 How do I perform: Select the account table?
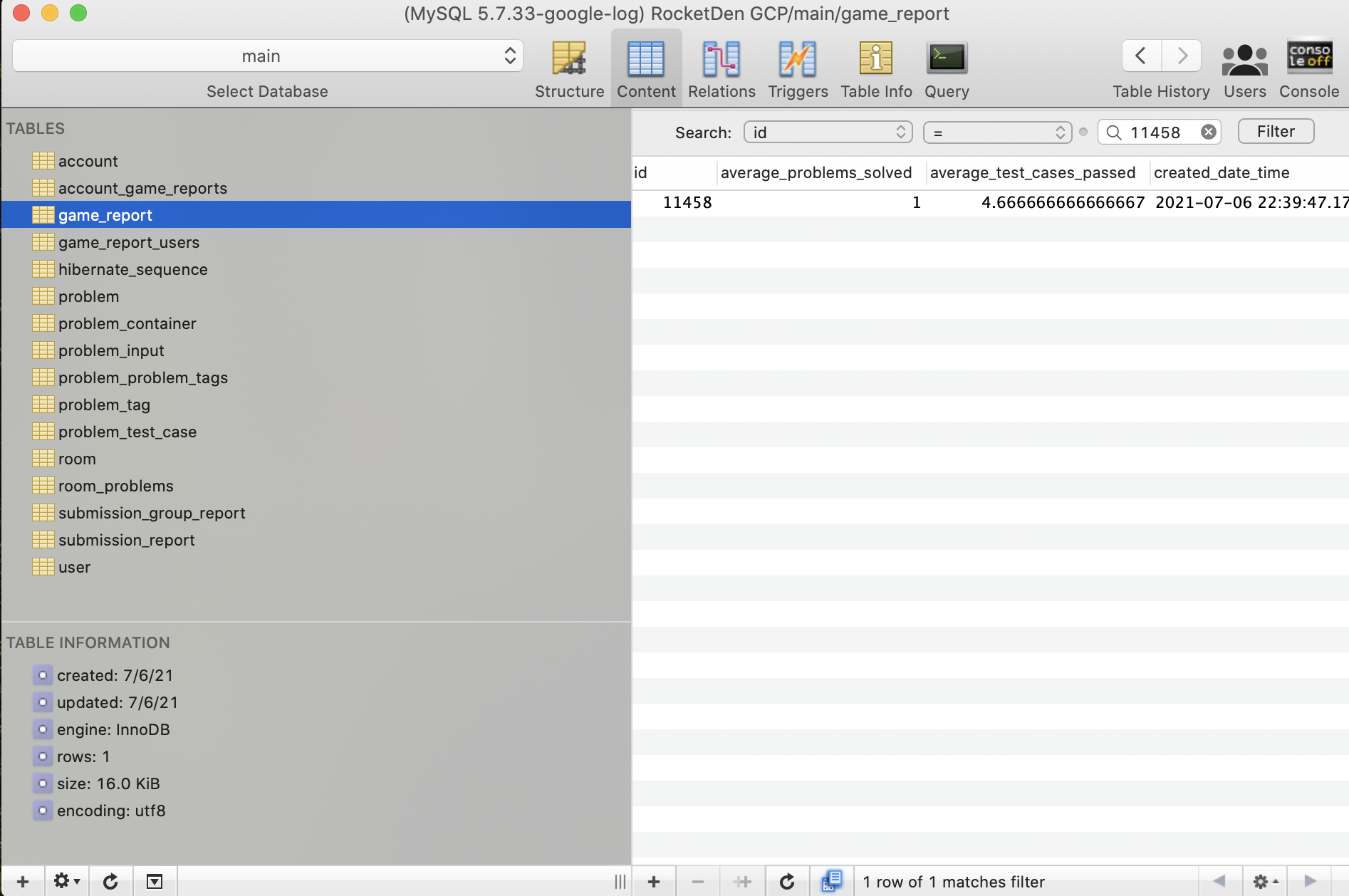(316, 161)
